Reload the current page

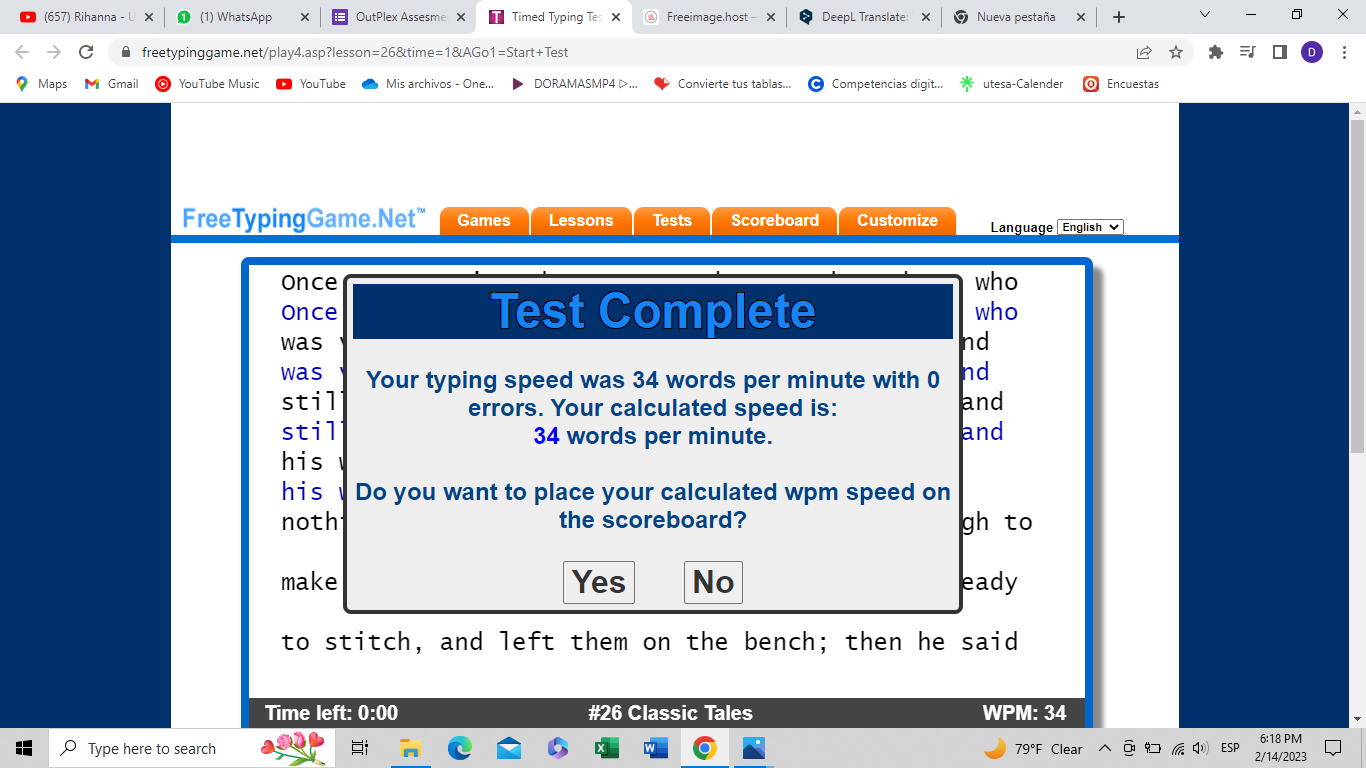click(x=86, y=52)
